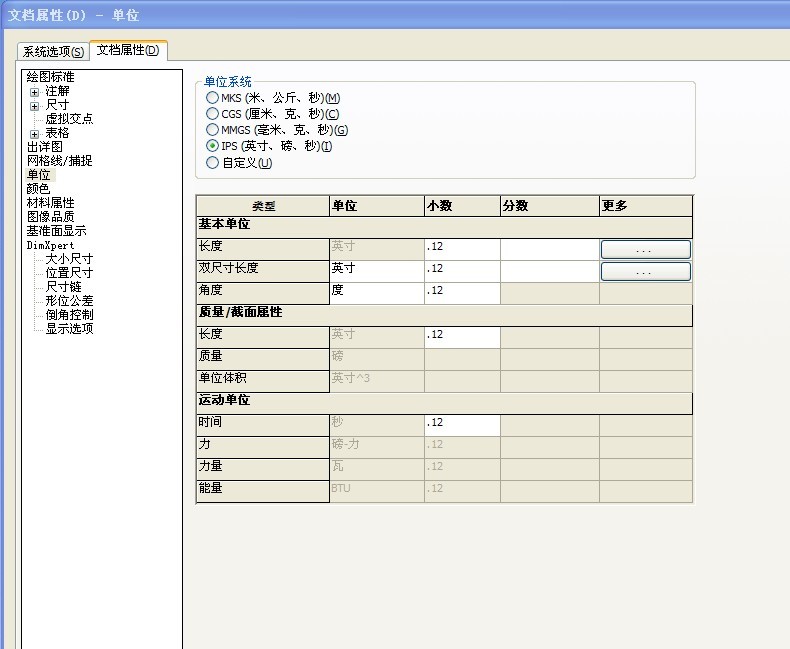Click the decimal cell for 双尺寸长度
Screen dimensions: 790x649
pos(463,272)
